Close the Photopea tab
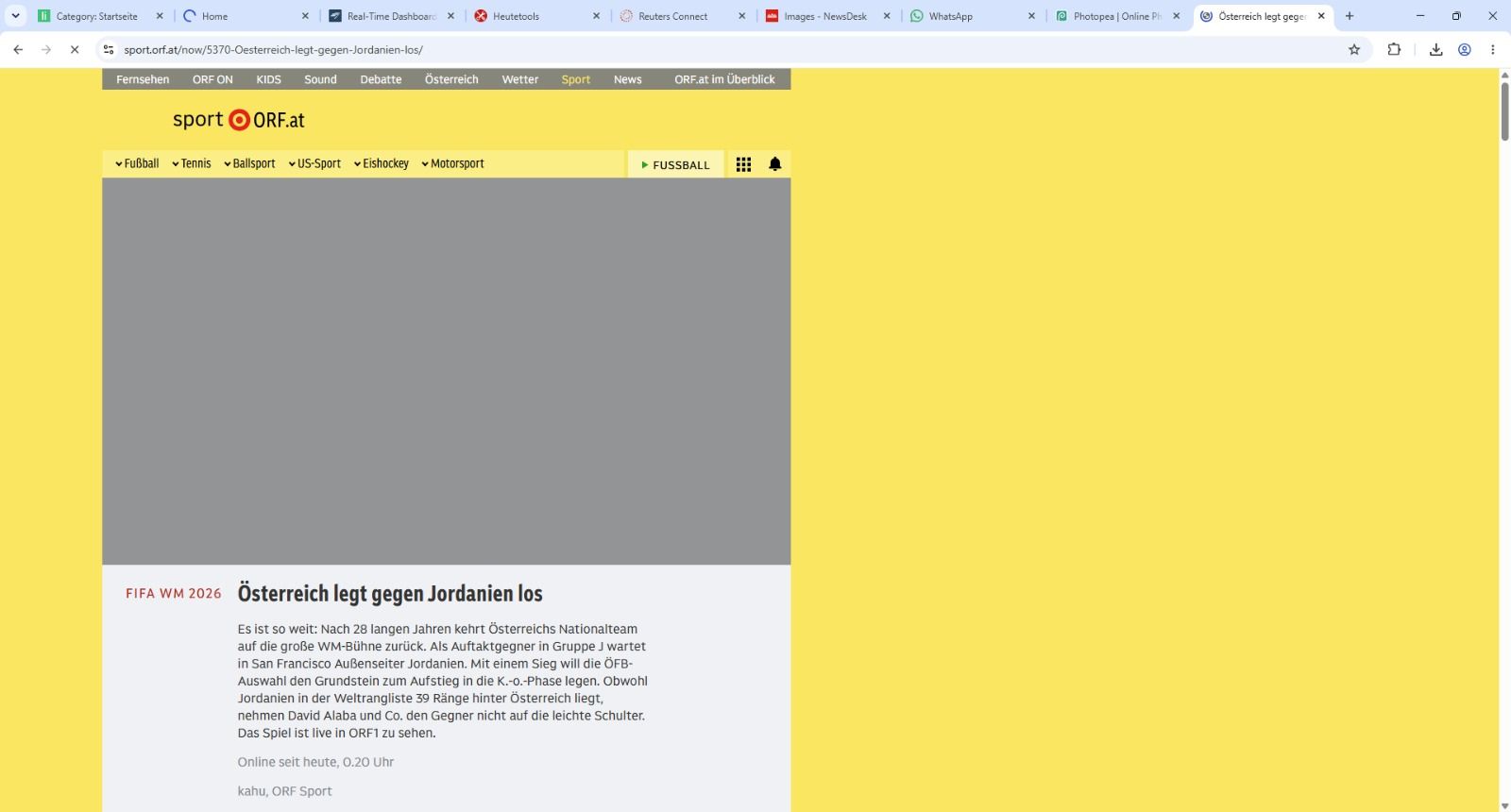 point(1177,16)
